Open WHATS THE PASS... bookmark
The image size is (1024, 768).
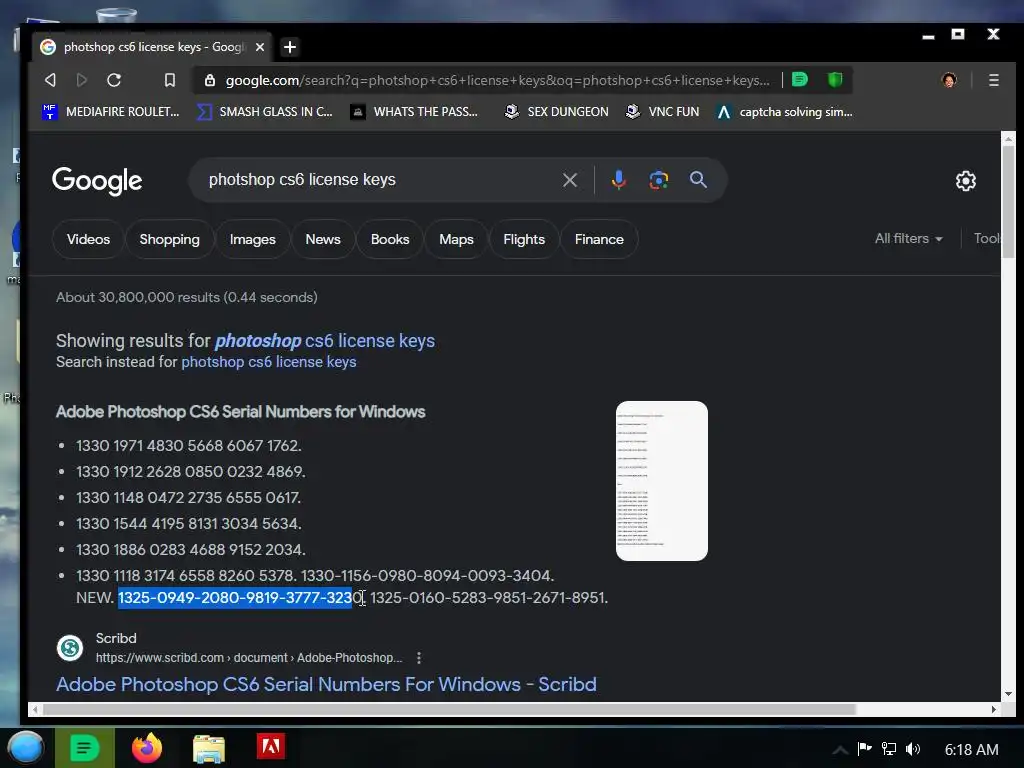tap(414, 112)
